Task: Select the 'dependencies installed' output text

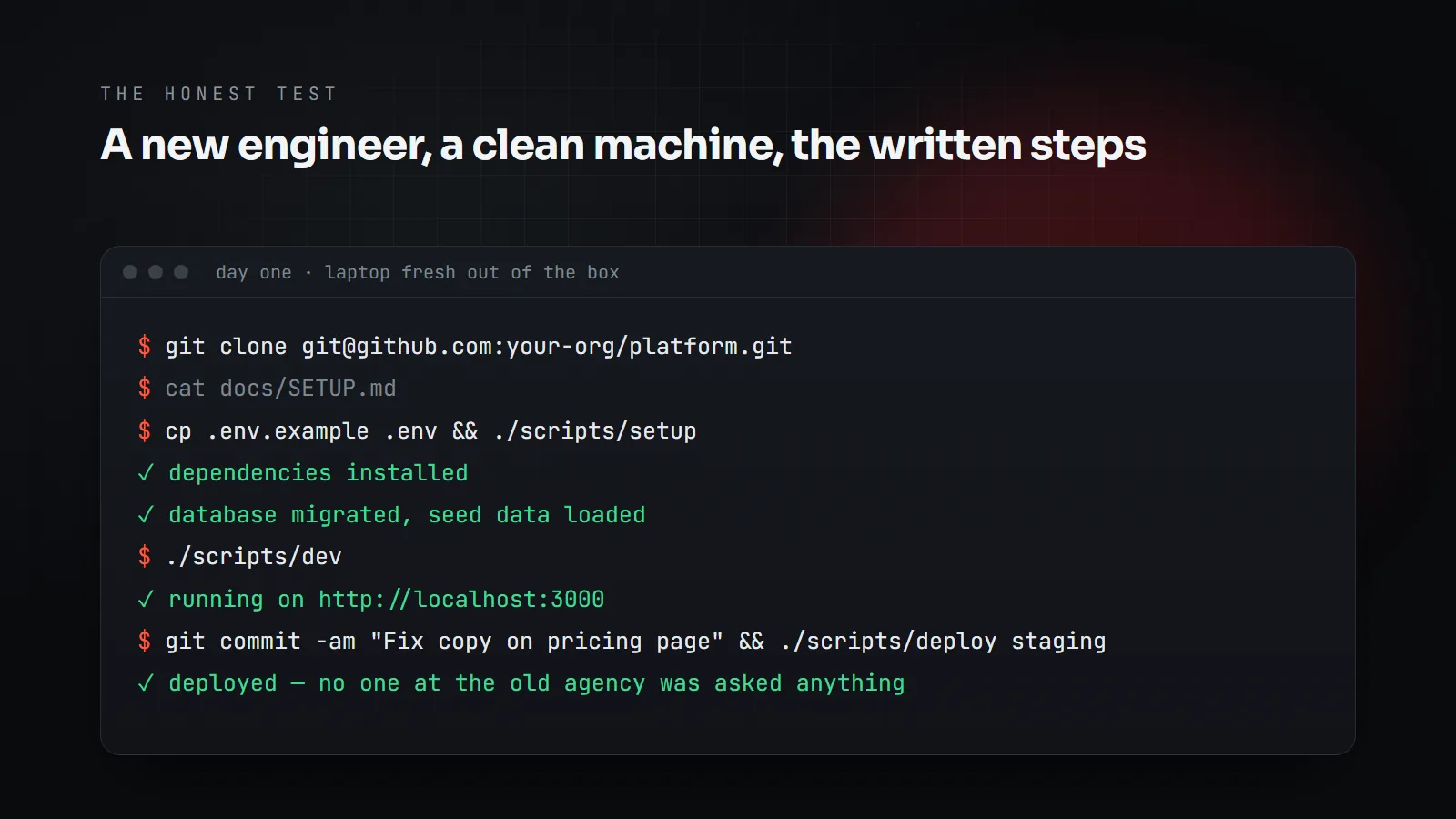Action: pos(318,473)
